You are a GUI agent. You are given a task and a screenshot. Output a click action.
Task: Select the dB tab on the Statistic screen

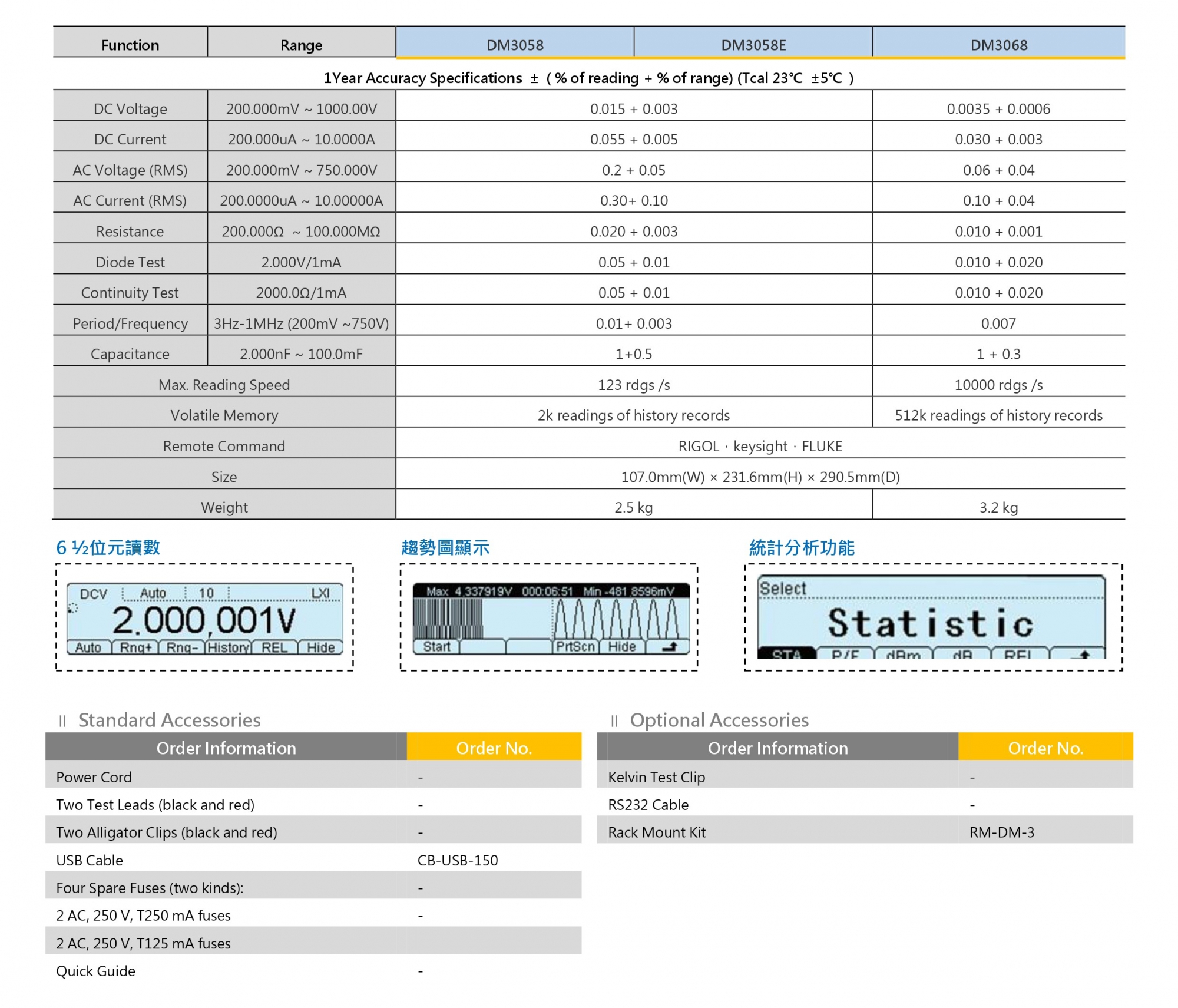pos(962,653)
